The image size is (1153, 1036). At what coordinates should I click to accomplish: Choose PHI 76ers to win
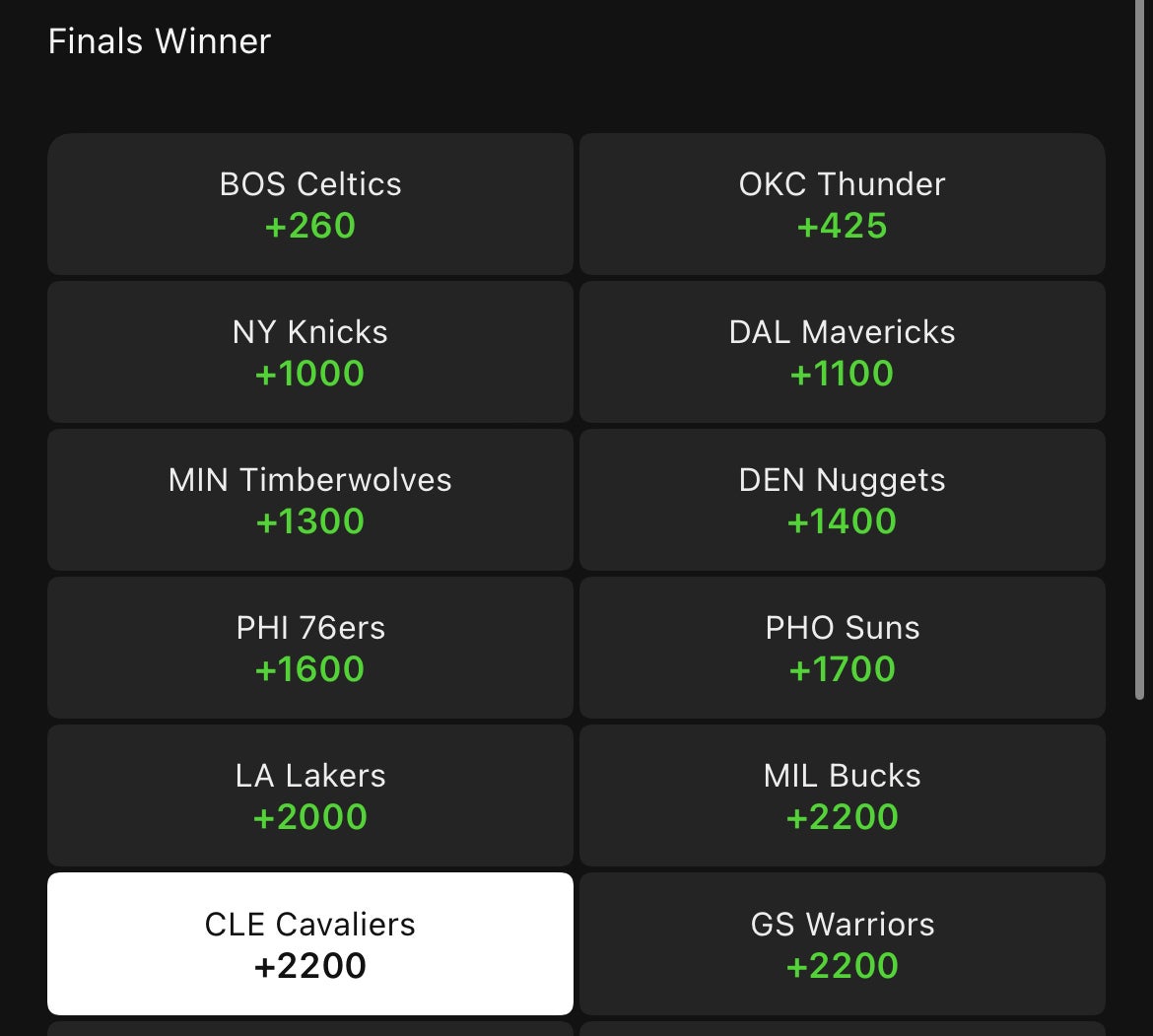pos(310,648)
